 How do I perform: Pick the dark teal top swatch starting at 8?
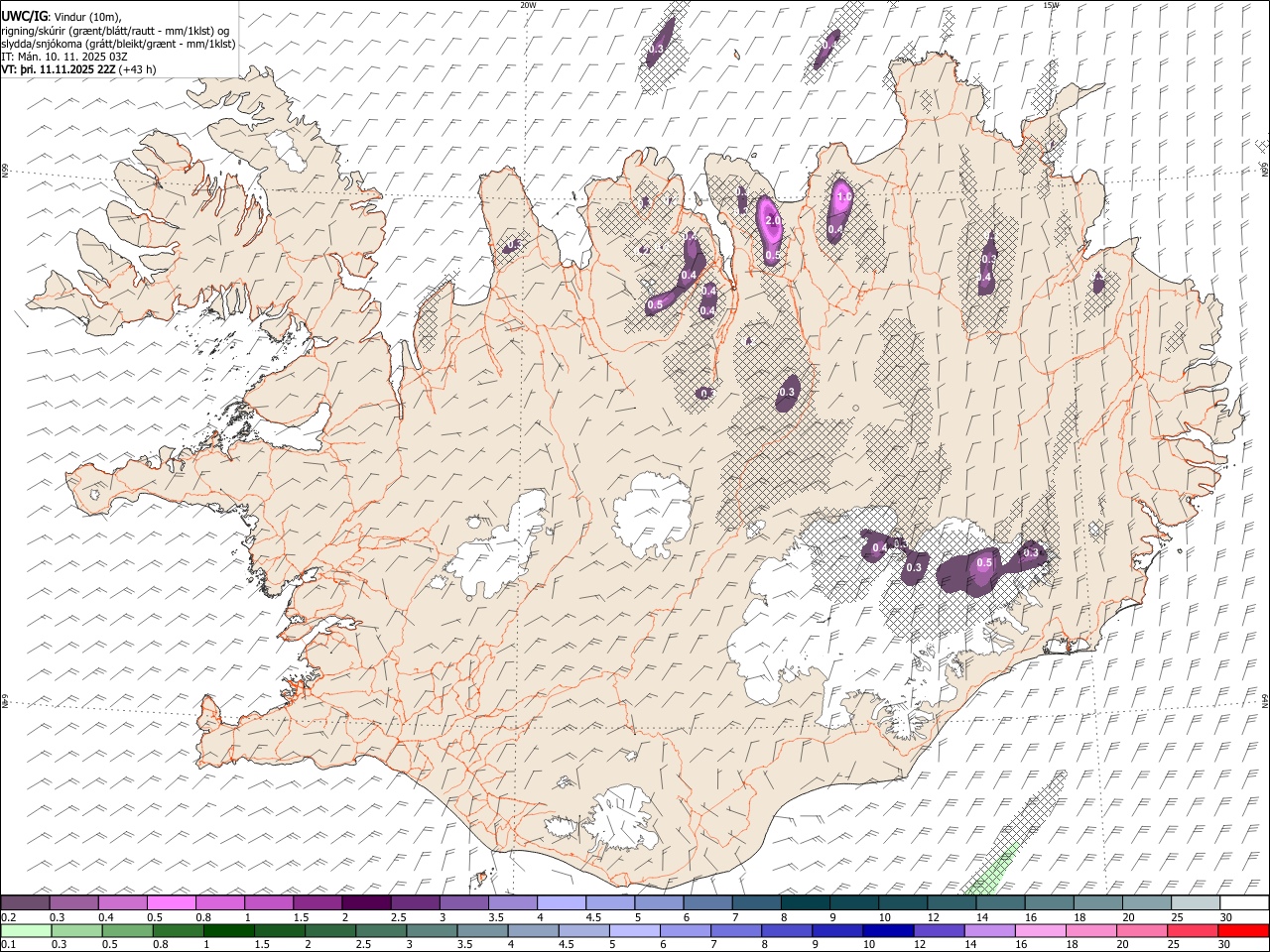tap(806, 903)
